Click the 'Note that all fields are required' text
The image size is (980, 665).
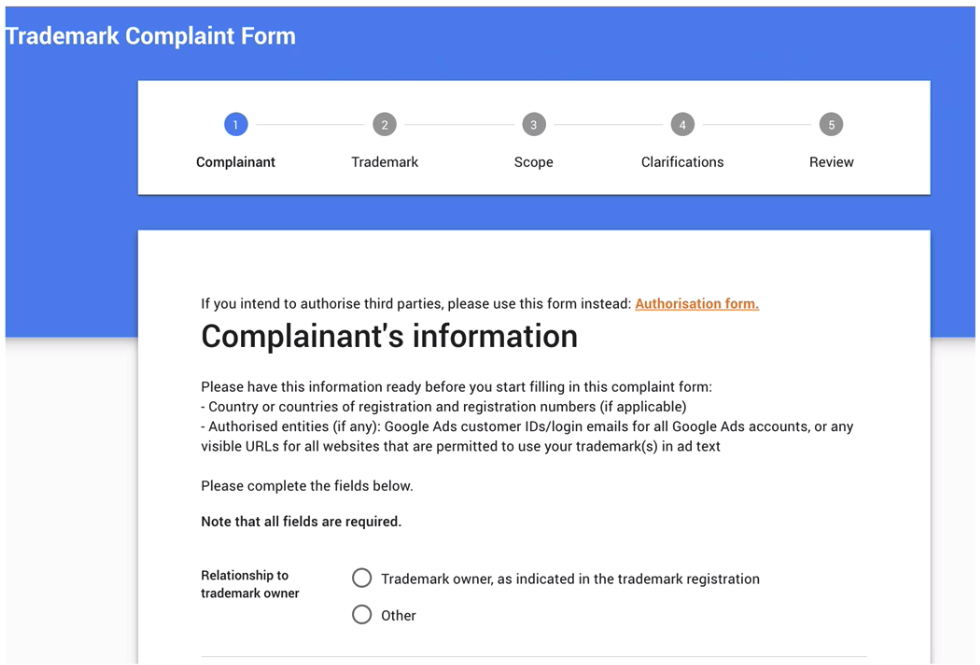301,521
